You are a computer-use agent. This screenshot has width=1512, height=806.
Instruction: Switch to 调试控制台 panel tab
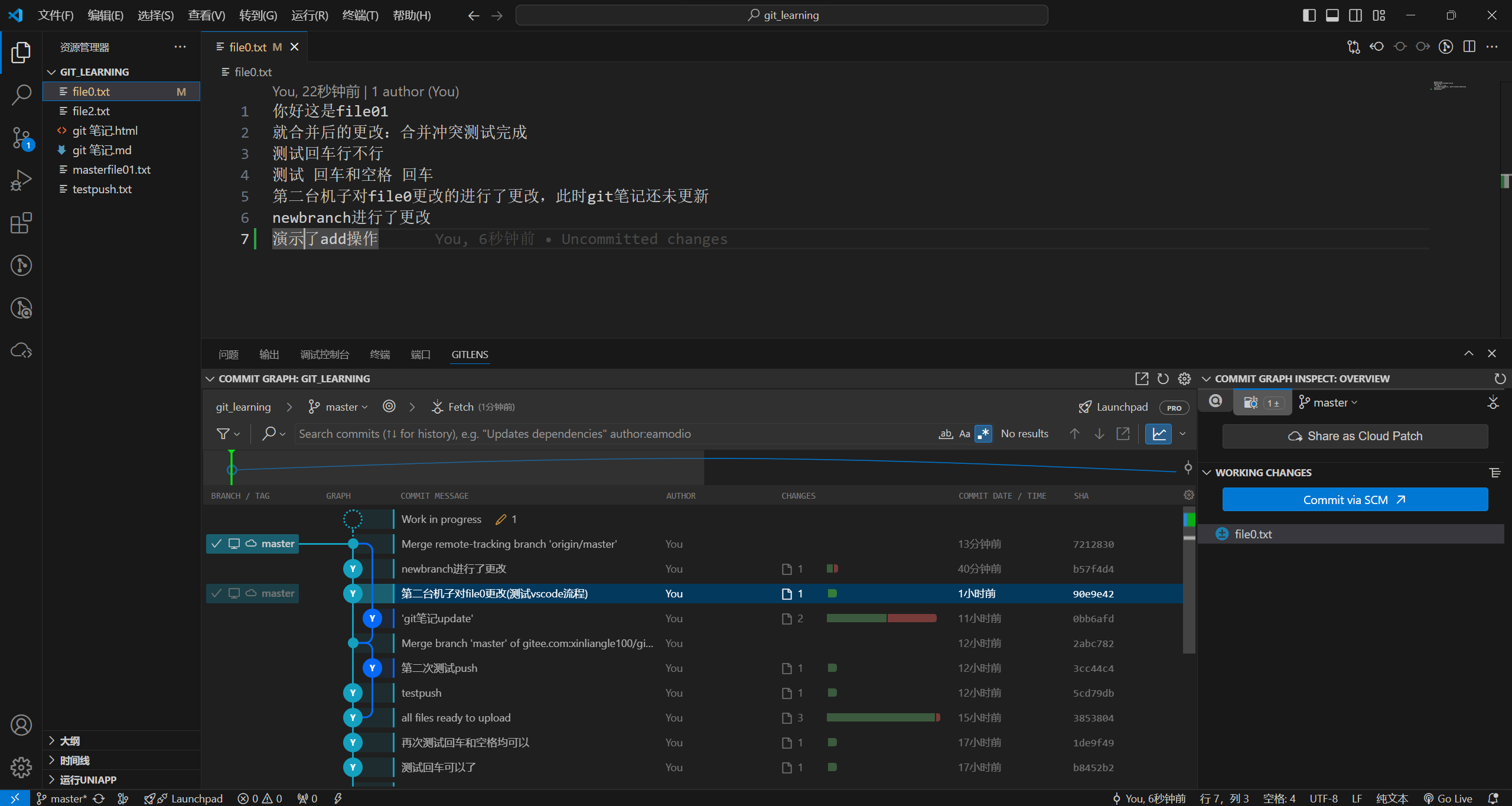point(324,355)
